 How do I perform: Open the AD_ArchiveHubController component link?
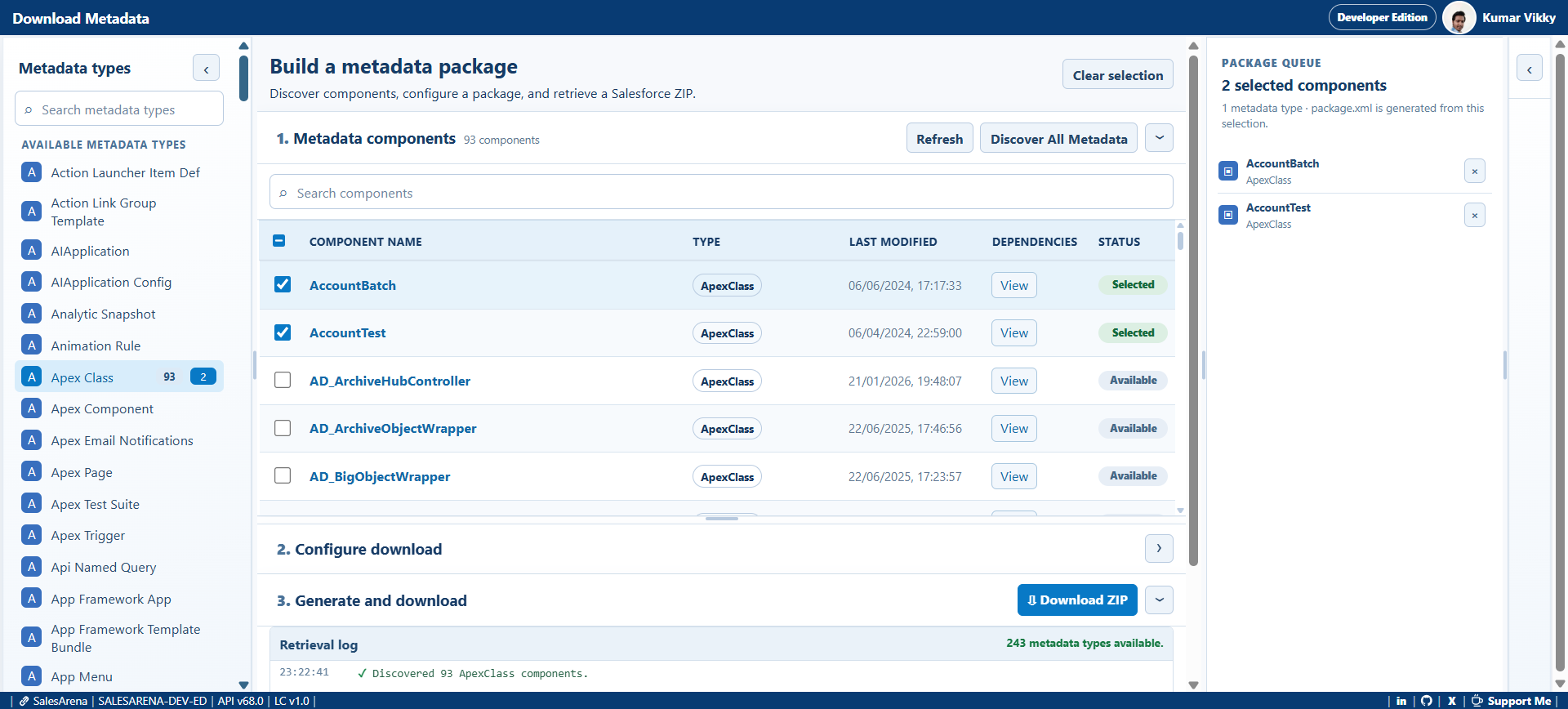tap(390, 381)
